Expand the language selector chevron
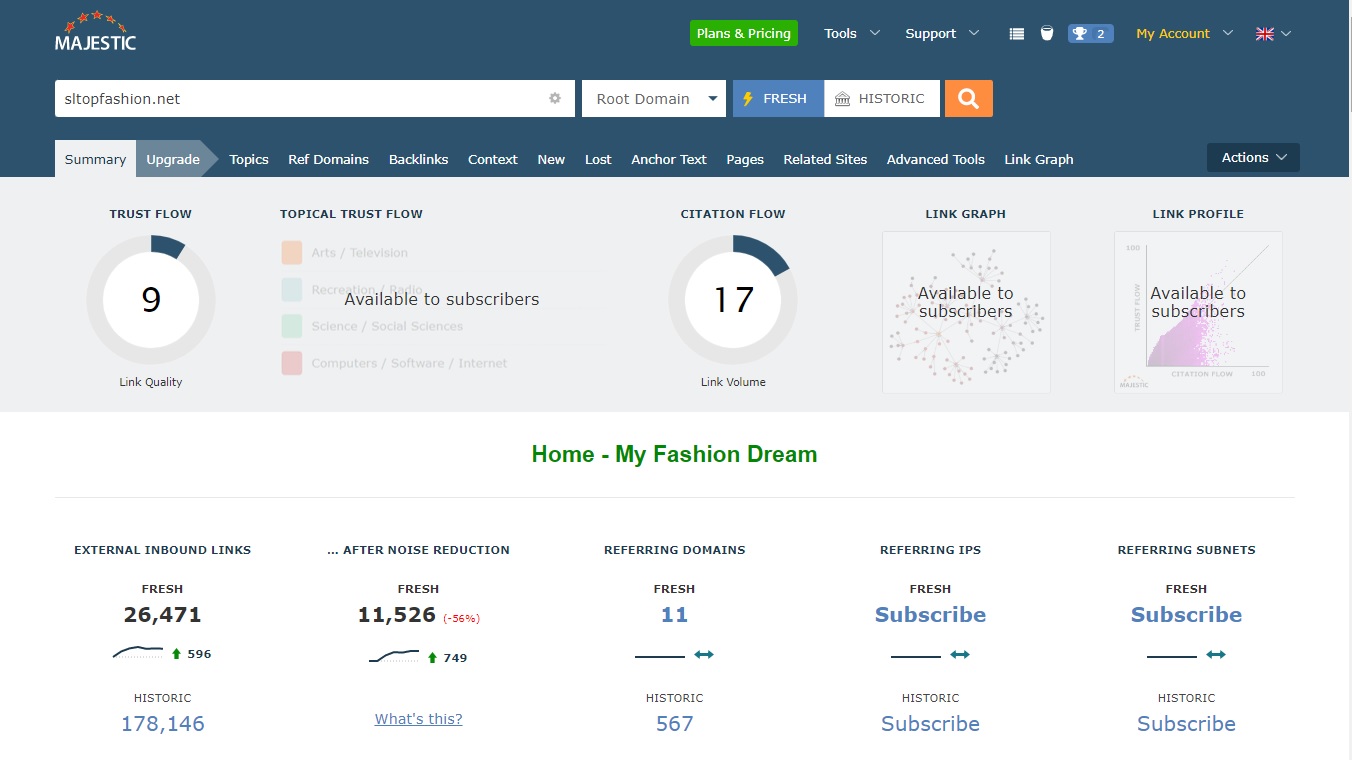Viewport: 1352px width, 760px height. pyautogui.click(x=1286, y=33)
